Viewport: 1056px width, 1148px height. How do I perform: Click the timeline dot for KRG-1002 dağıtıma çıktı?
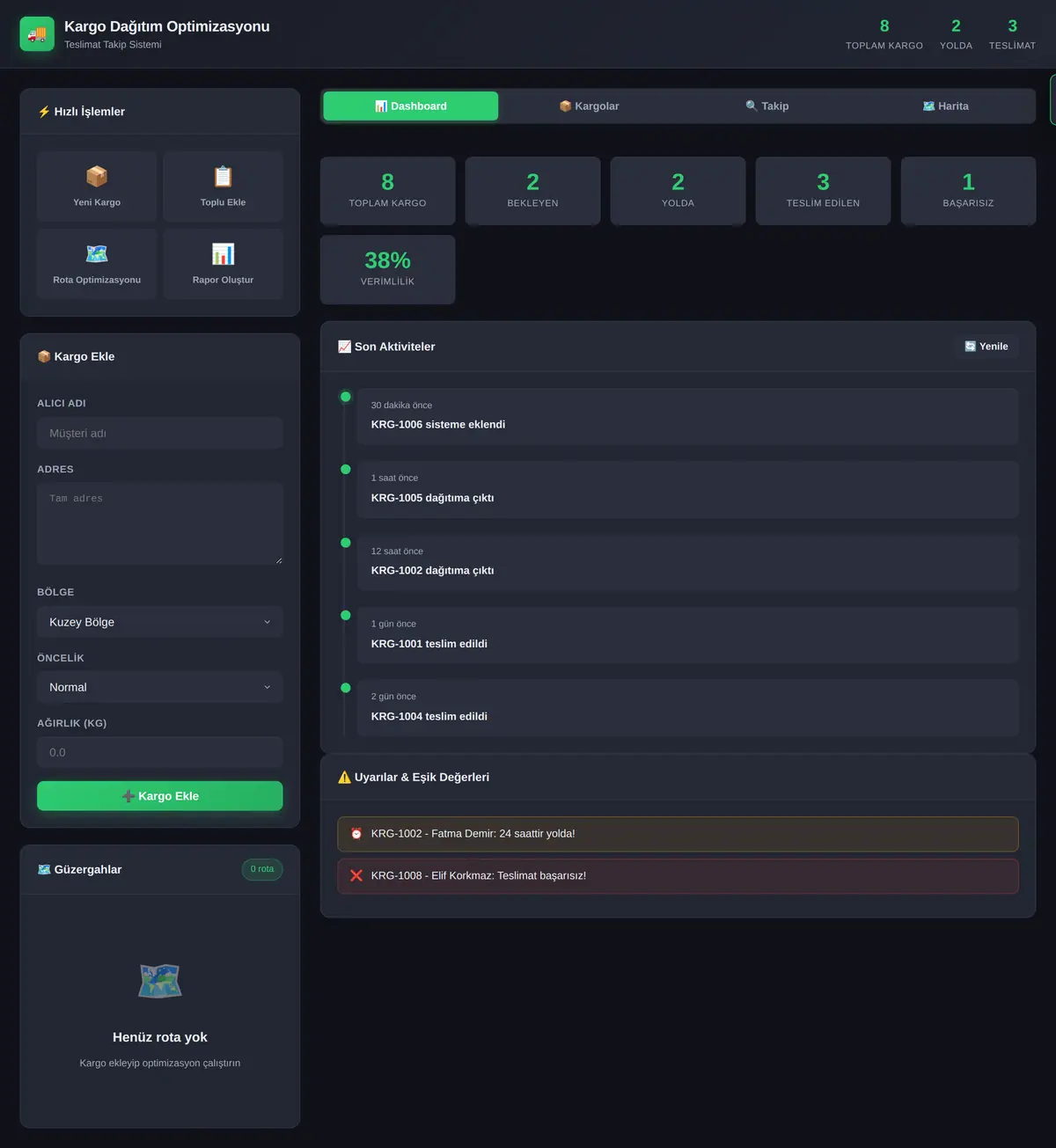click(x=346, y=543)
